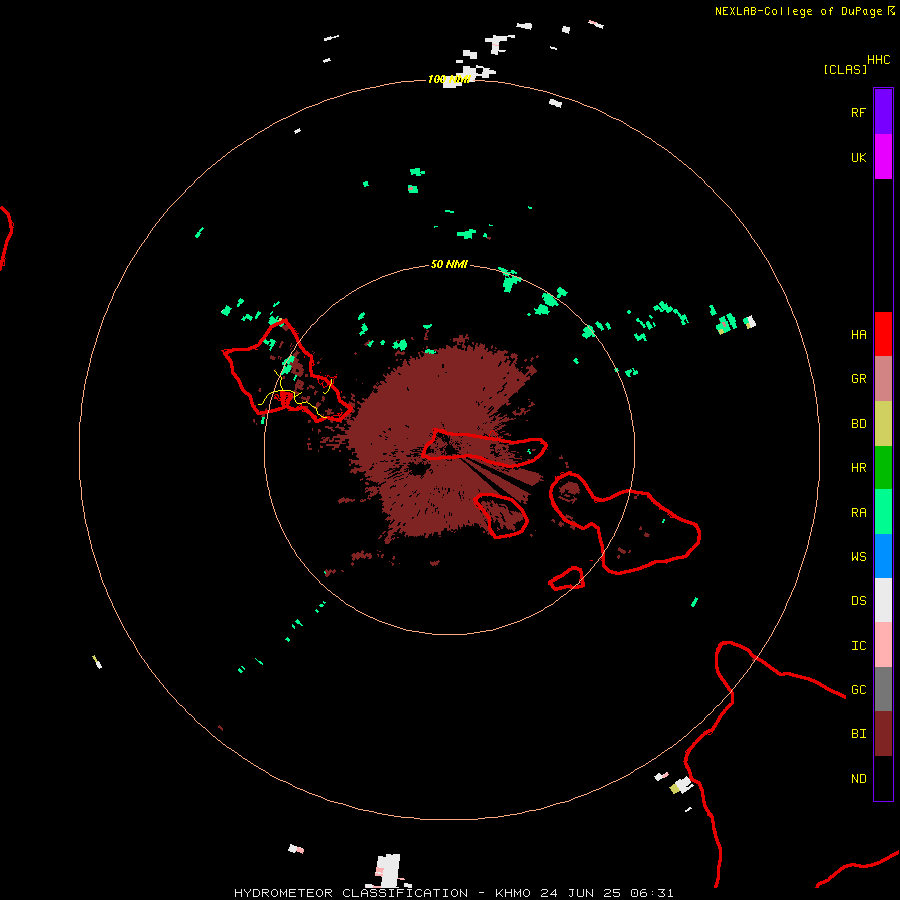The image size is (900, 900).
Task: Click the DS legend label
Action: [858, 601]
